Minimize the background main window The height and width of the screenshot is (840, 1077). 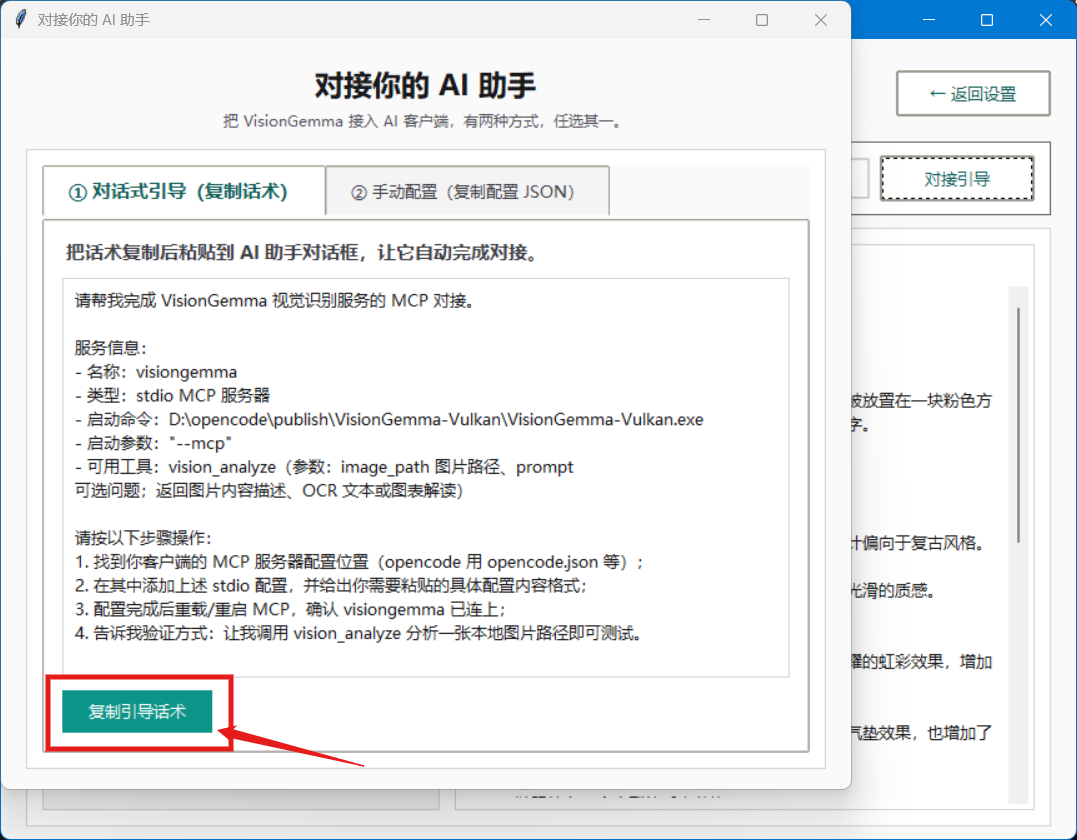tap(929, 20)
